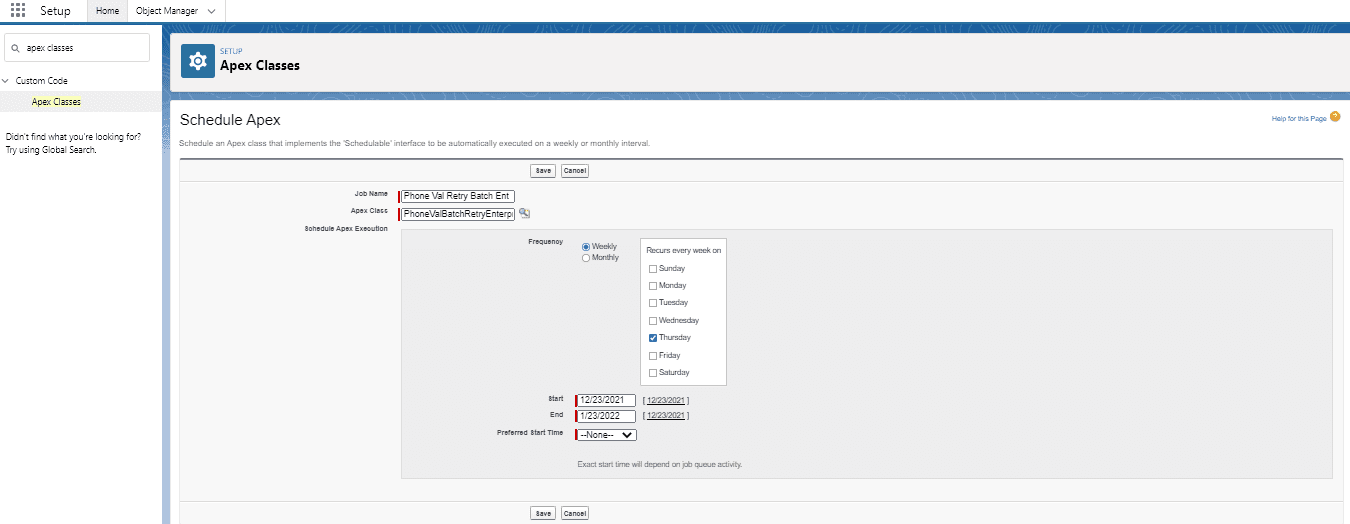Open the App Launcher grid icon

coord(18,11)
